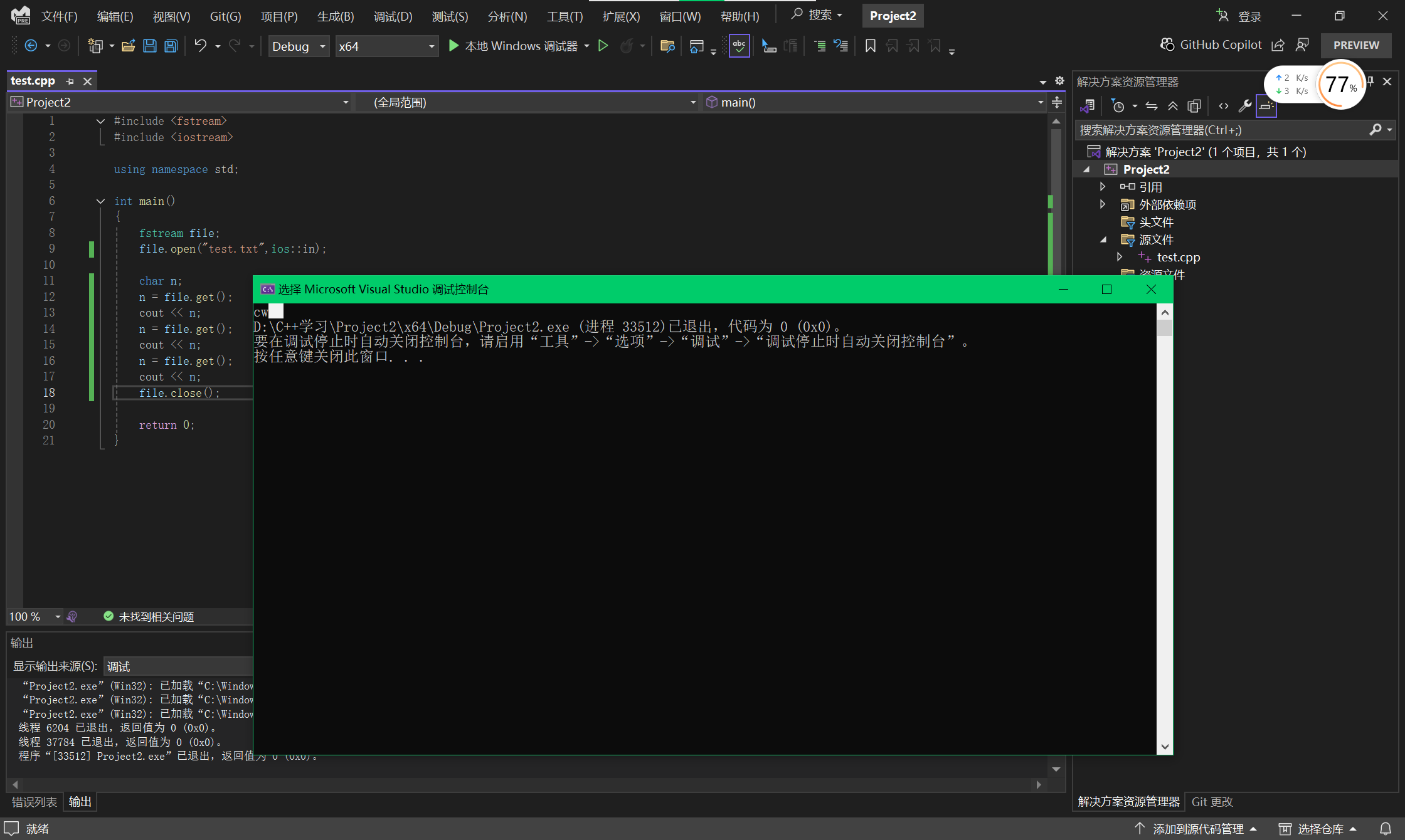Screen dimensions: 1405x840
Task: Switch to the 错误列表 tab
Action: [34, 802]
